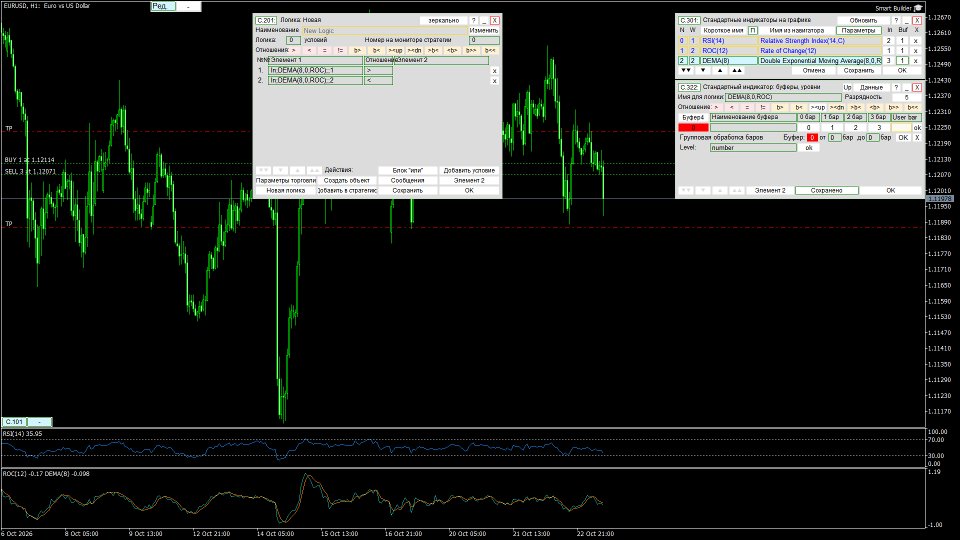The width and height of the screenshot is (960, 540).
Task: Choose '<' relation in C.201 logic panel
Action: point(309,50)
